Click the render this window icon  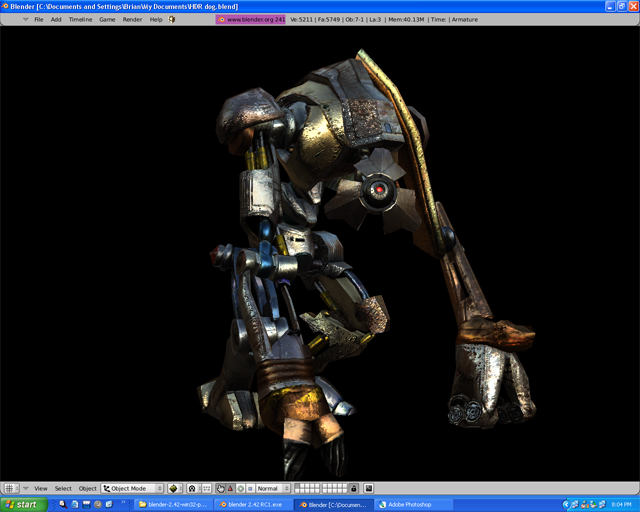[x=369, y=488]
